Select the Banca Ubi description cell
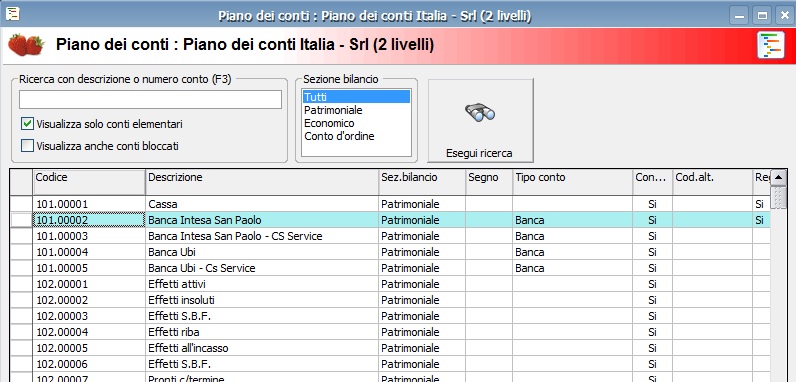The image size is (796, 382). [262, 252]
